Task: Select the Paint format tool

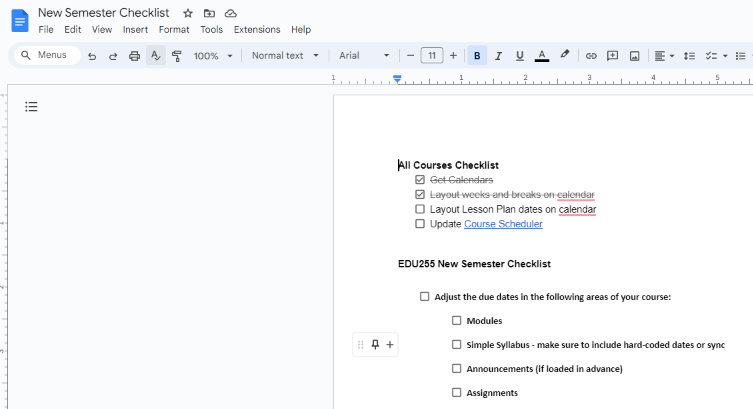Action: tap(177, 56)
